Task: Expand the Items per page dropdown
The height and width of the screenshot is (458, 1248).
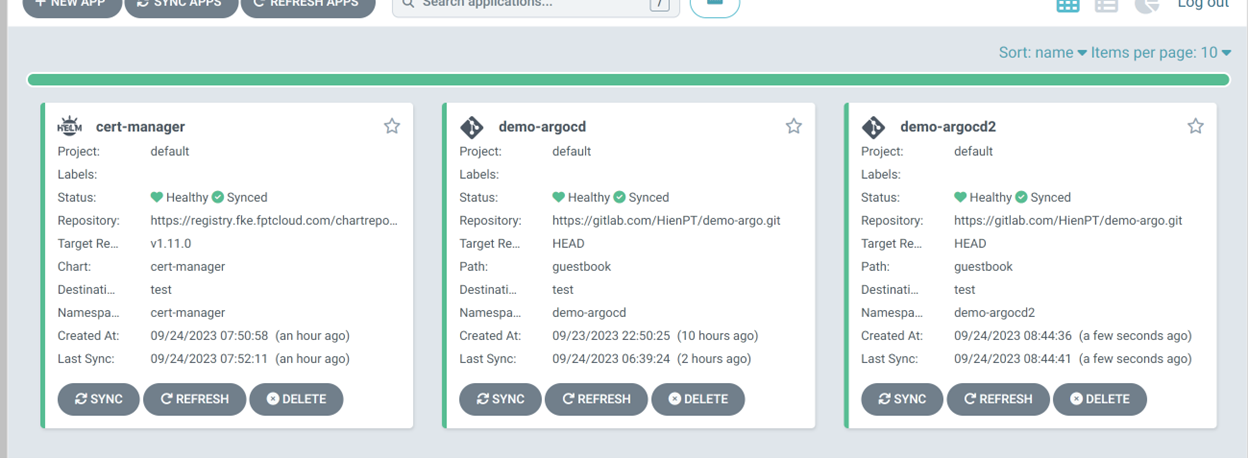Action: tap(1160, 53)
